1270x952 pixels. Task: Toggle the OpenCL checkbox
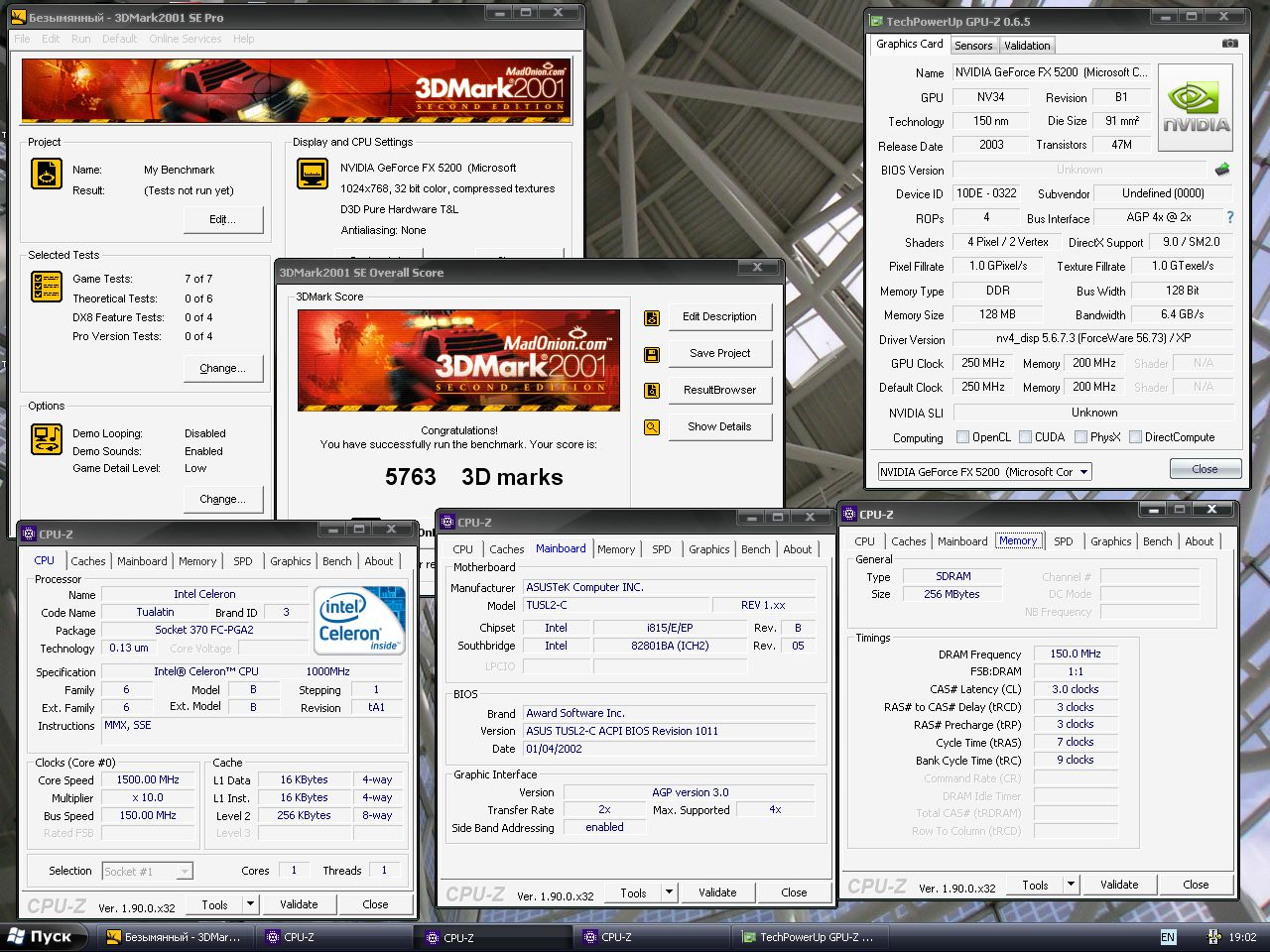pyautogui.click(x=962, y=436)
